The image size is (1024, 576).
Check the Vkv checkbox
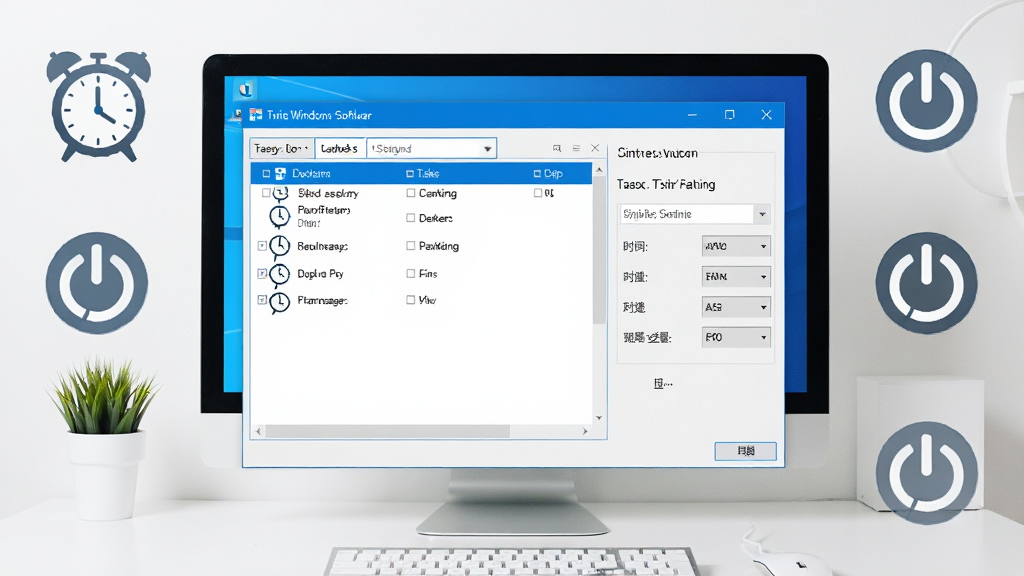click(x=411, y=300)
